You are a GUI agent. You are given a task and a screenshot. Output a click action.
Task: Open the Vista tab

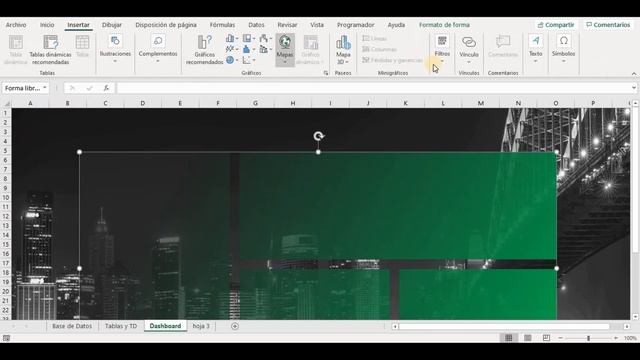click(317, 25)
